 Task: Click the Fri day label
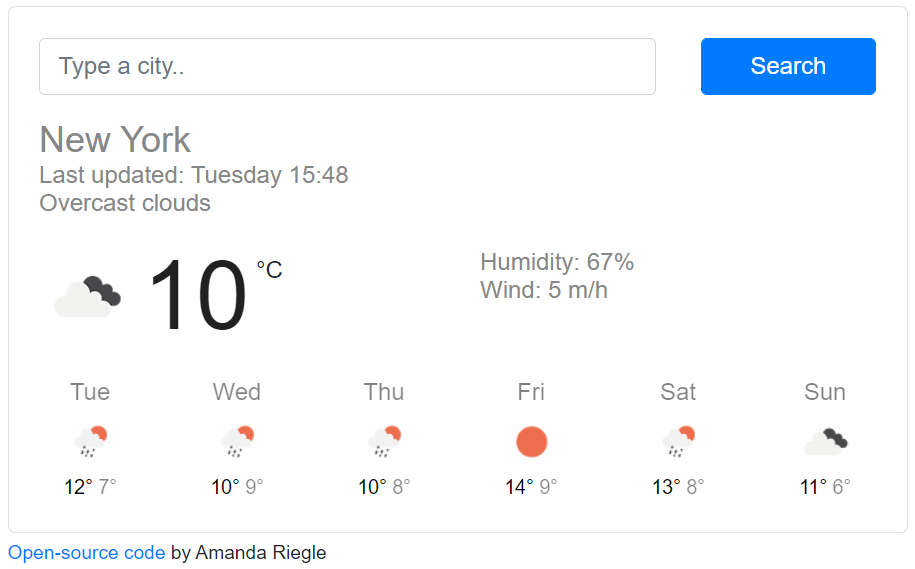point(531,392)
